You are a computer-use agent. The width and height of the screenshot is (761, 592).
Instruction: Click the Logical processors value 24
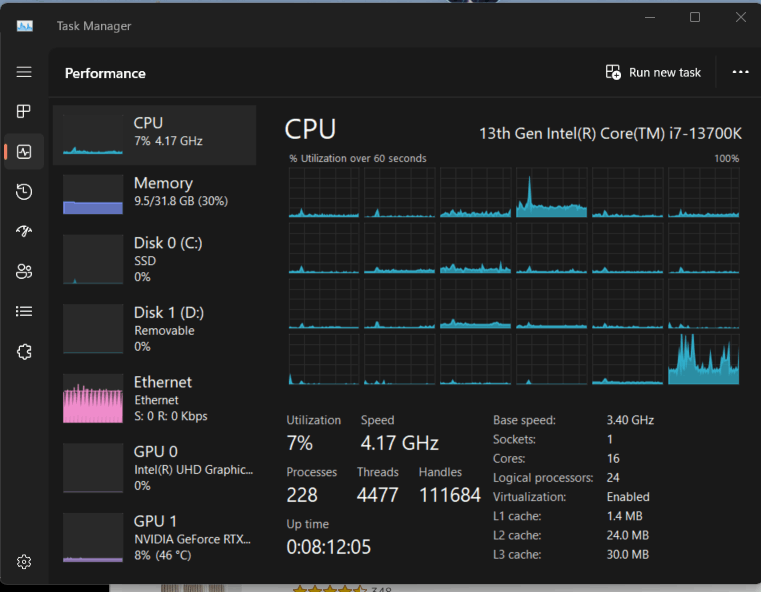(613, 478)
